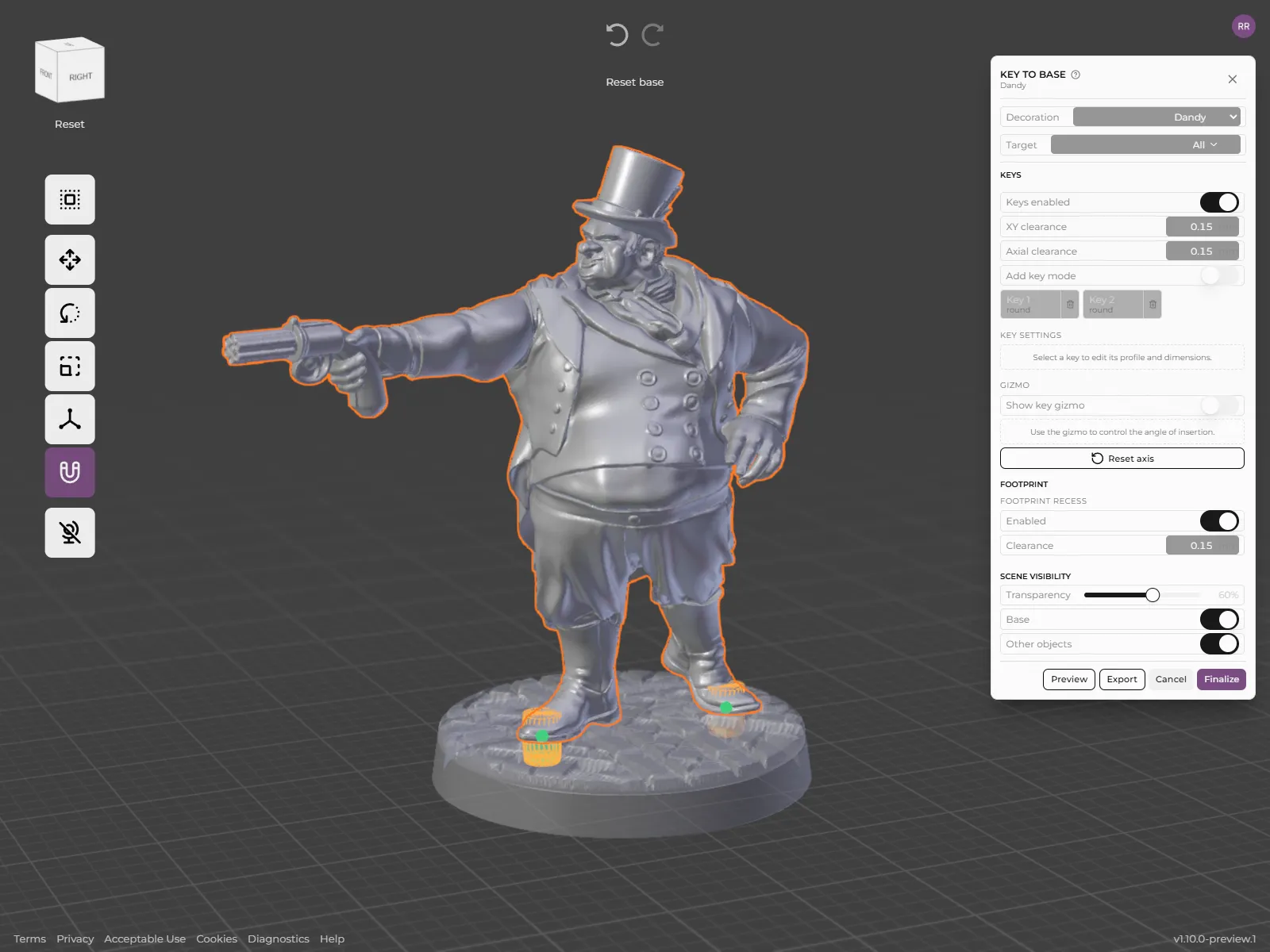Click the version v1.10.0-preview.1 text

coord(1214,939)
